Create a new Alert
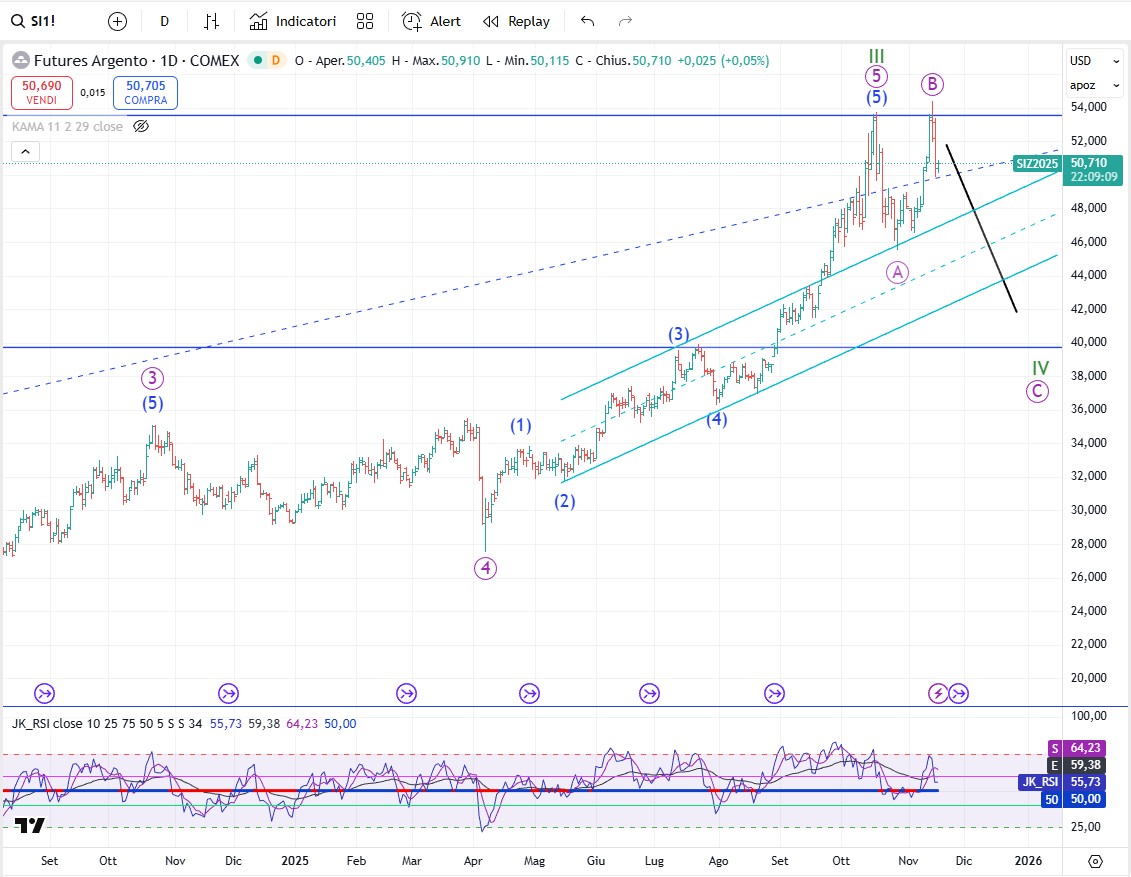Screen dimensions: 1131x877 [x=431, y=21]
